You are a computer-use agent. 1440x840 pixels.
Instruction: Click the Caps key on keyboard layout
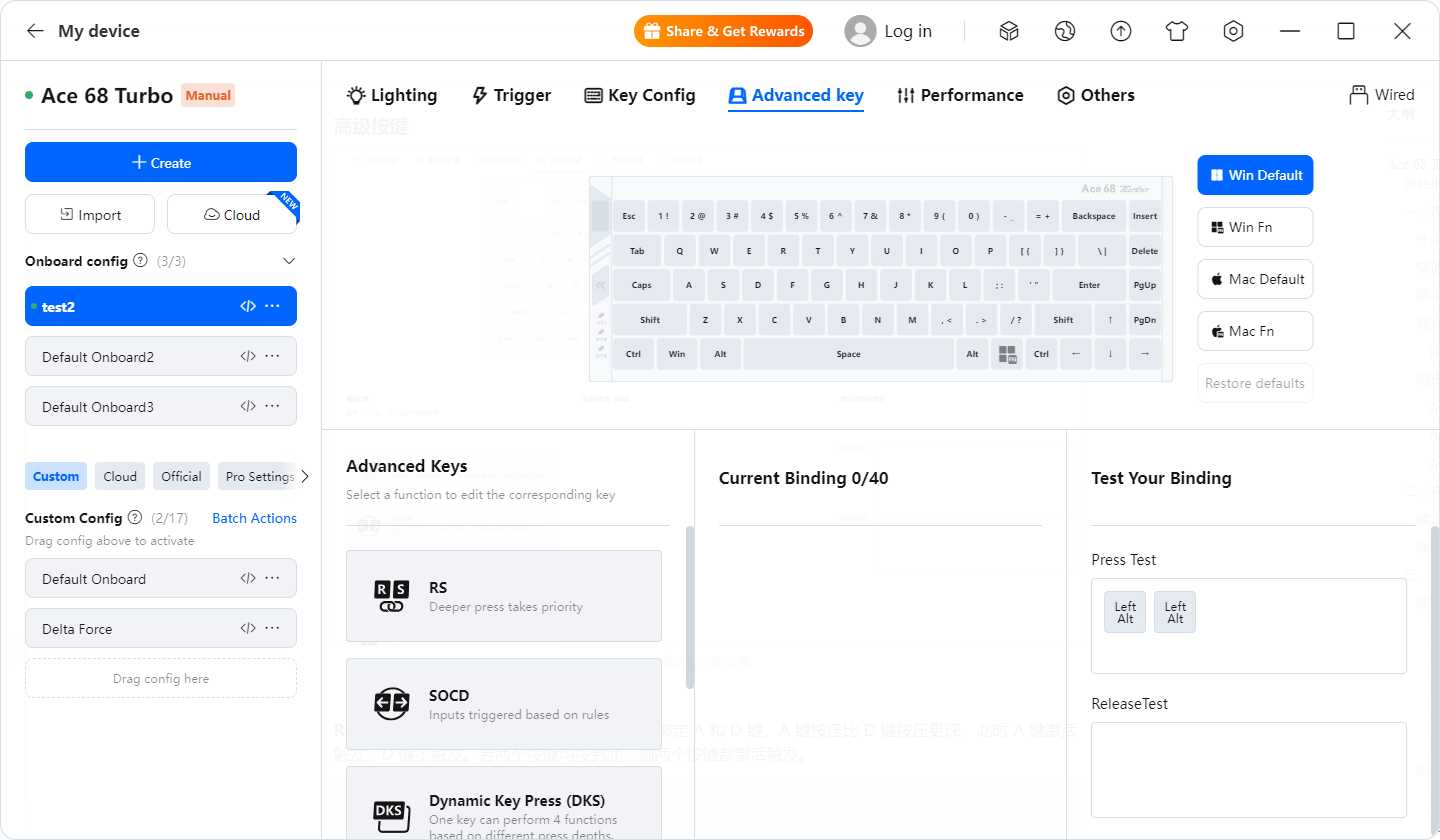click(x=642, y=285)
